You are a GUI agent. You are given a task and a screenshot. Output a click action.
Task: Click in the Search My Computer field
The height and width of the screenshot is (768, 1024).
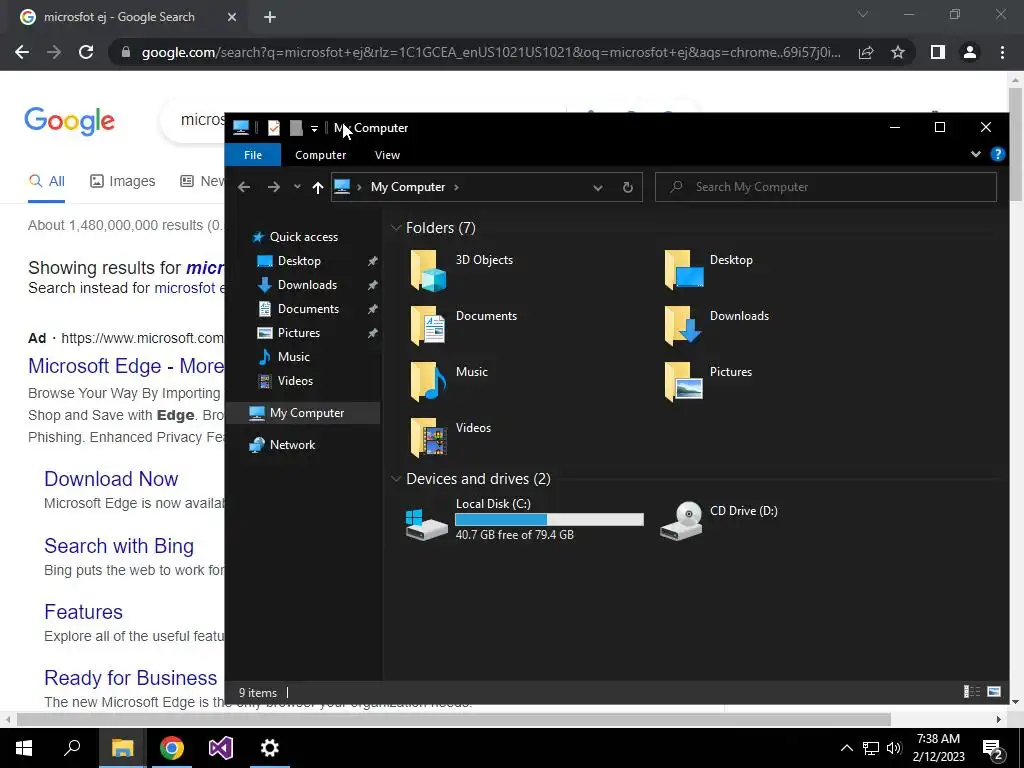826,187
